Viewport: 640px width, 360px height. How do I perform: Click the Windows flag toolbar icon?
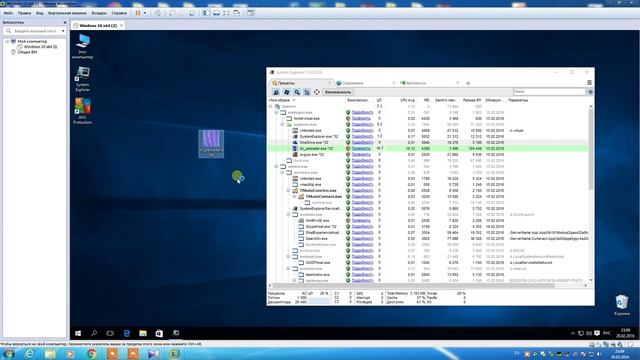[x=287, y=92]
